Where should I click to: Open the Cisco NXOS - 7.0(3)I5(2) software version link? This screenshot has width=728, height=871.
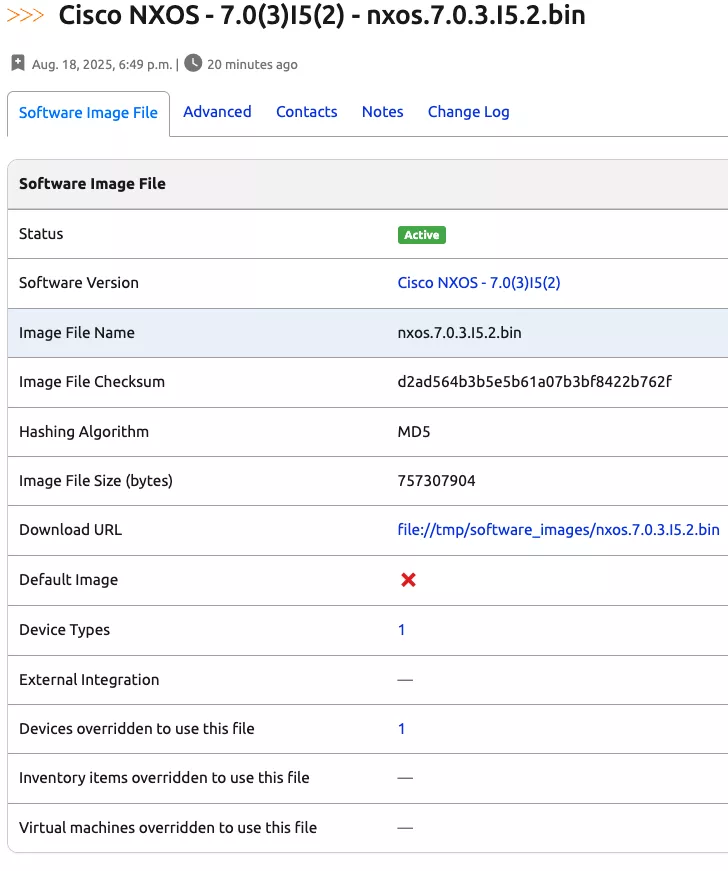click(x=479, y=283)
